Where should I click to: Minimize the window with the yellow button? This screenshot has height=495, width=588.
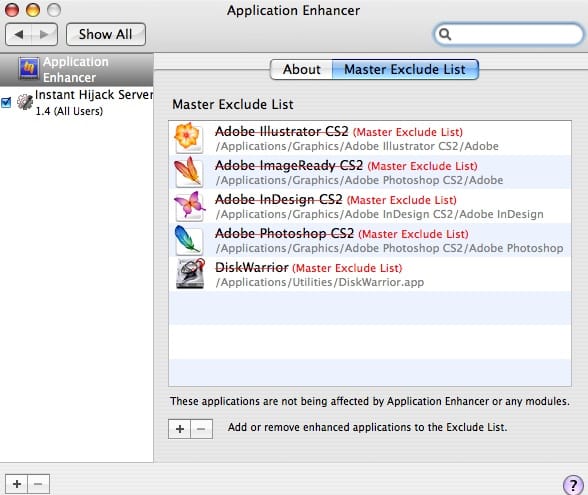click(33, 10)
